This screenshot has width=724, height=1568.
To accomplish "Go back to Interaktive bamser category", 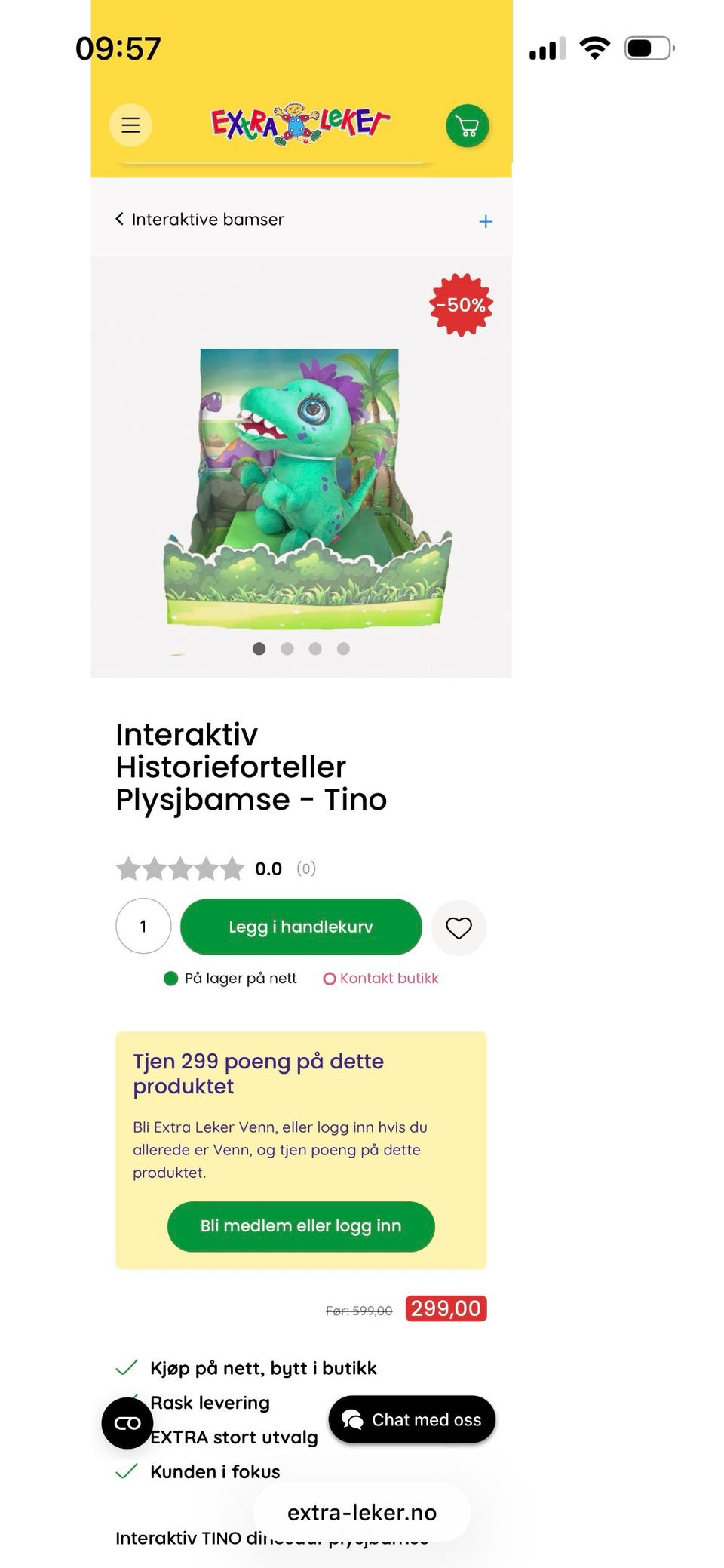I will [200, 220].
